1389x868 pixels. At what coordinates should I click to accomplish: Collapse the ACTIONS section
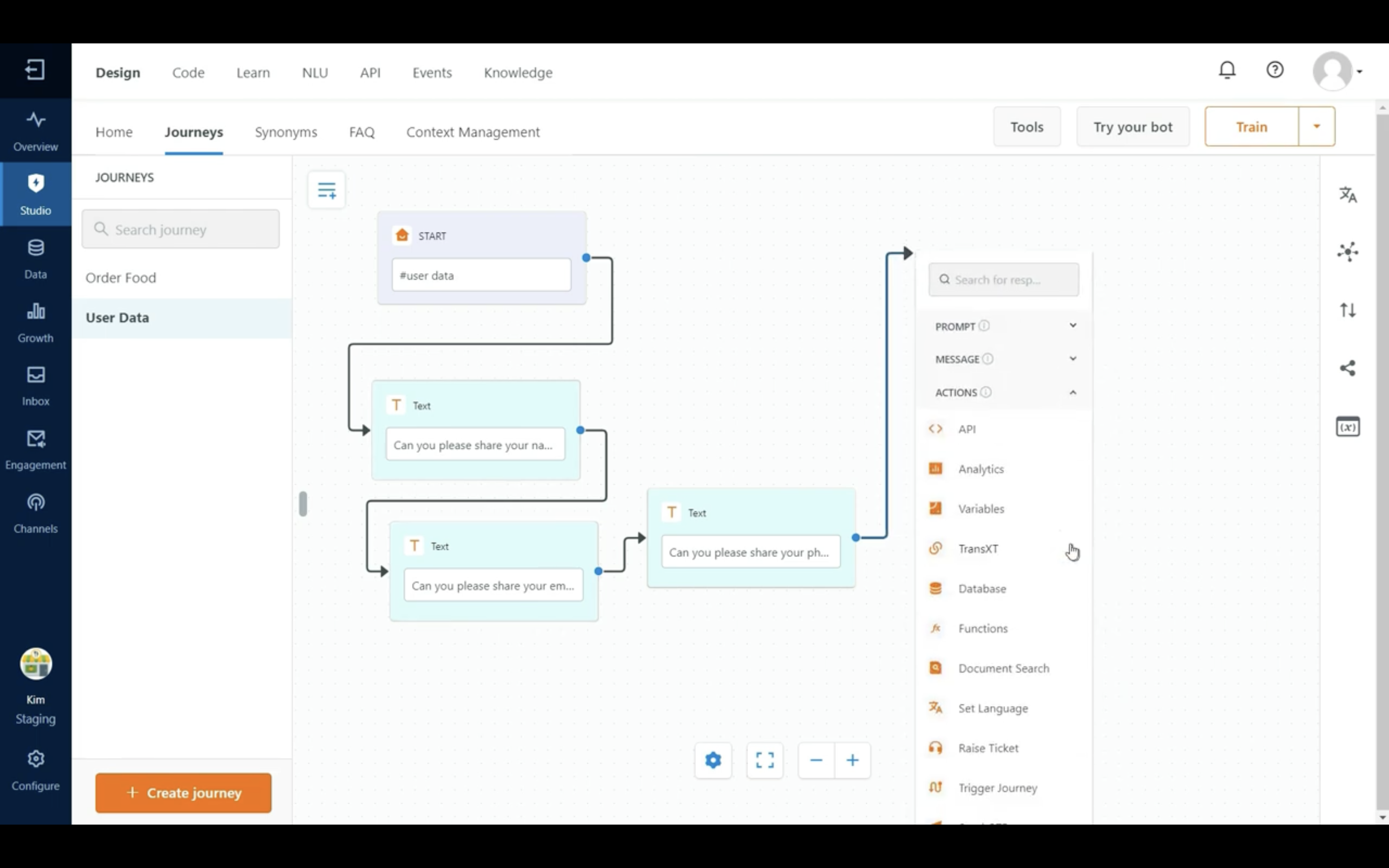tap(1072, 393)
